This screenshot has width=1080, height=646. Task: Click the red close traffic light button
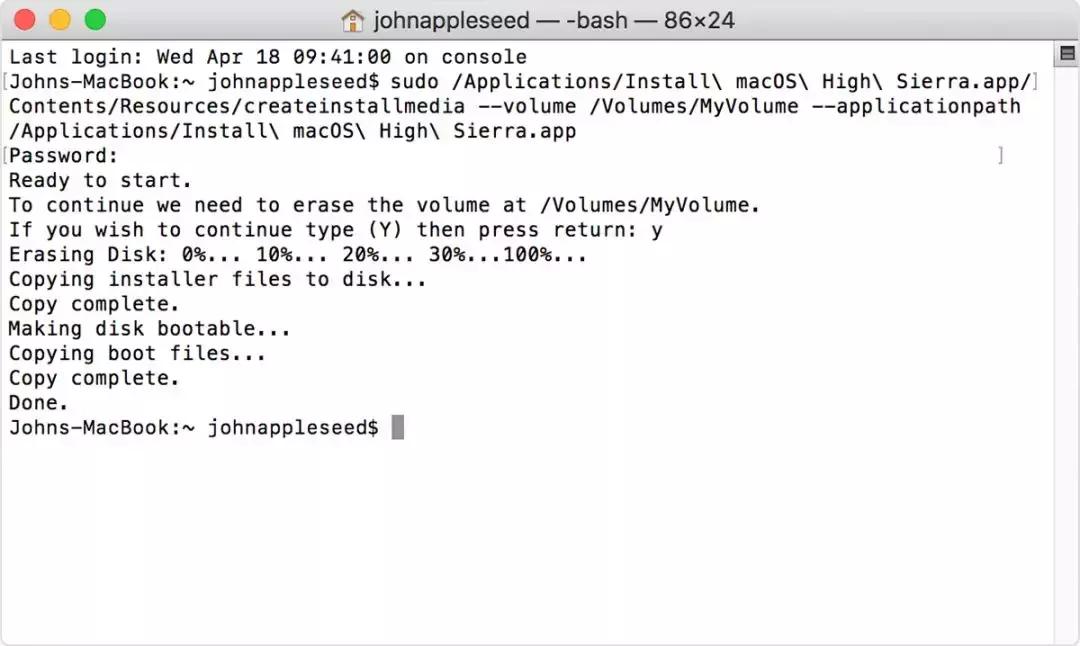pyautogui.click(x=24, y=19)
